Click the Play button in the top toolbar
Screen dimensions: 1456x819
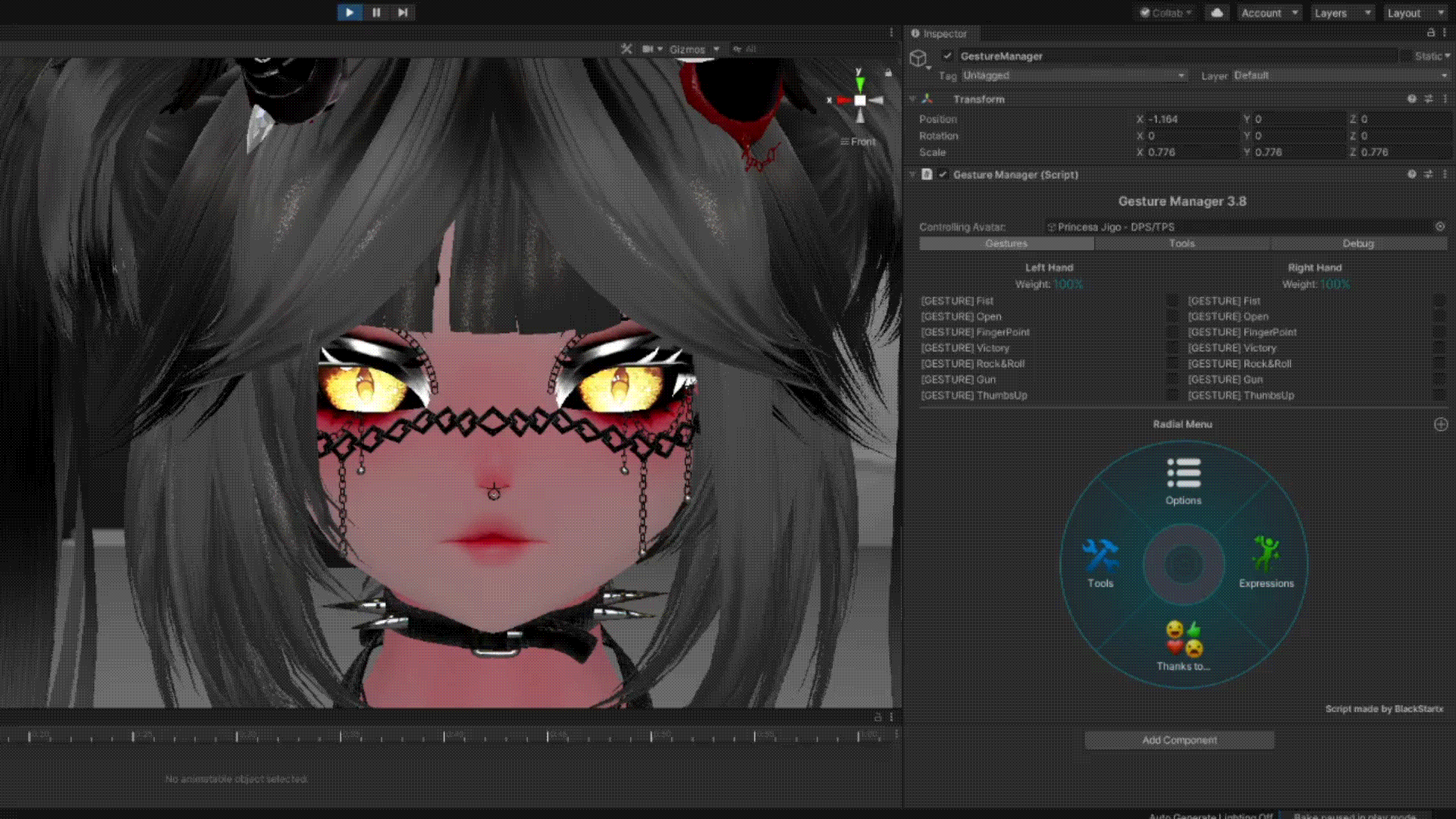coord(350,12)
